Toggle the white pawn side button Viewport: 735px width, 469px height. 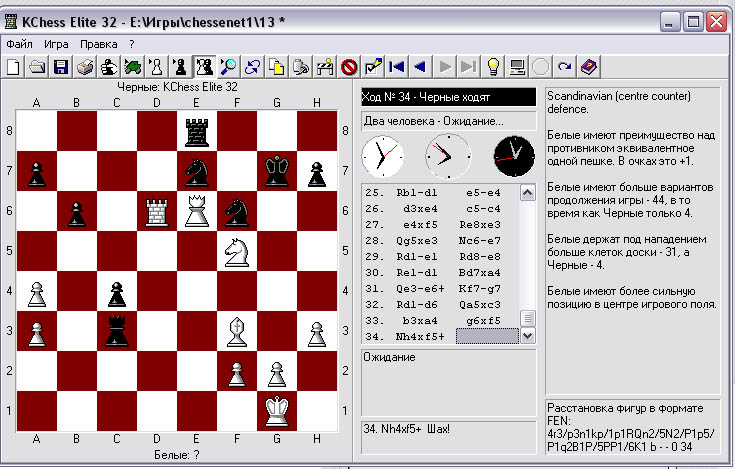[157, 67]
